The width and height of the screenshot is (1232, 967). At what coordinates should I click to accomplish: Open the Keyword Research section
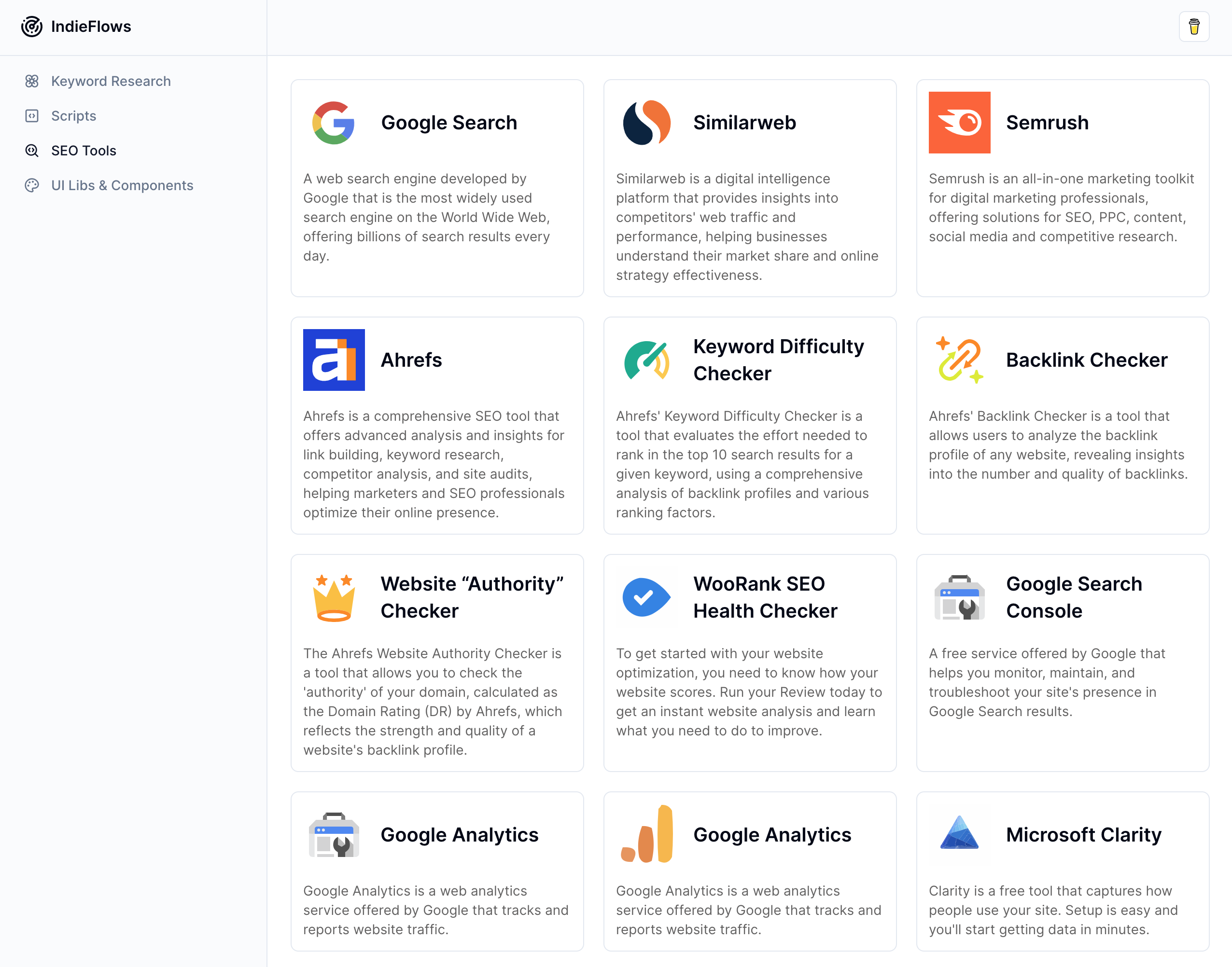pyautogui.click(x=111, y=81)
